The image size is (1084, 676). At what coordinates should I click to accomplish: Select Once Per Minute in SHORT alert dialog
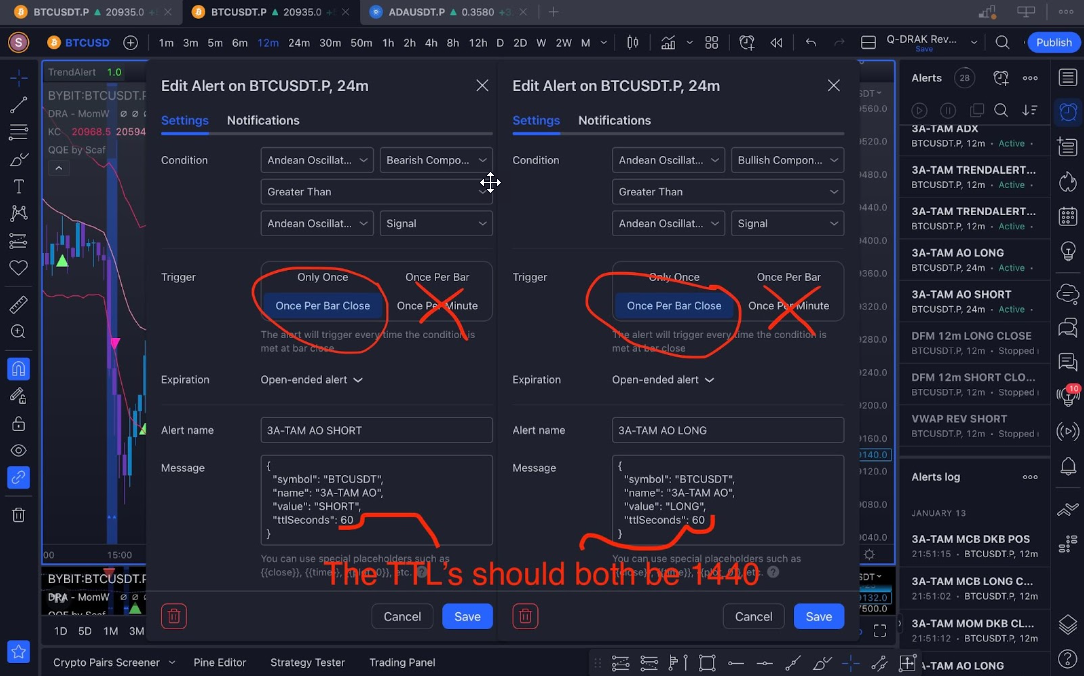pos(437,306)
